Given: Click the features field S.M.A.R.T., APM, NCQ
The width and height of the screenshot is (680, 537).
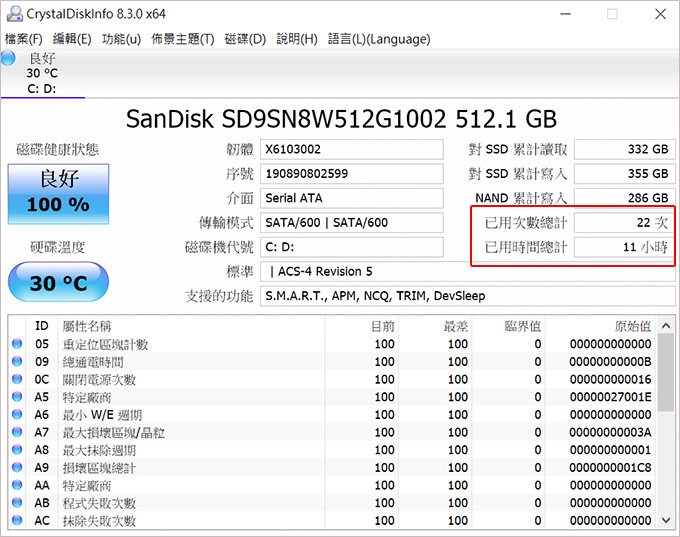Looking at the screenshot, I should coord(468,296).
